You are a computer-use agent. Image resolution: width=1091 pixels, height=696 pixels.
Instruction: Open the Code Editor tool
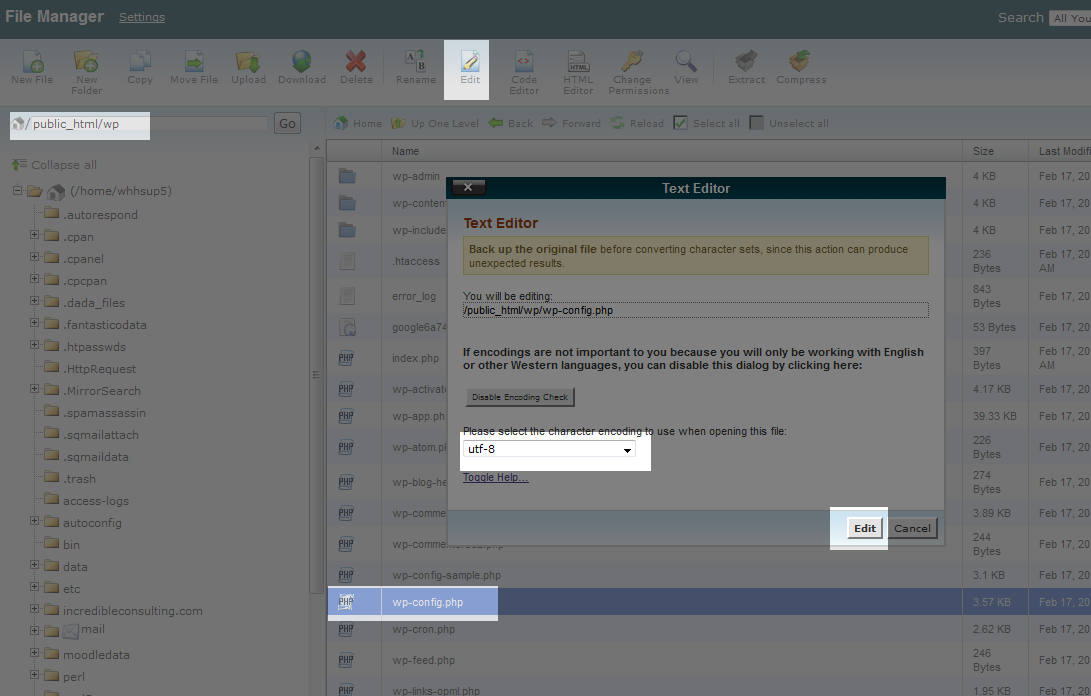[524, 62]
